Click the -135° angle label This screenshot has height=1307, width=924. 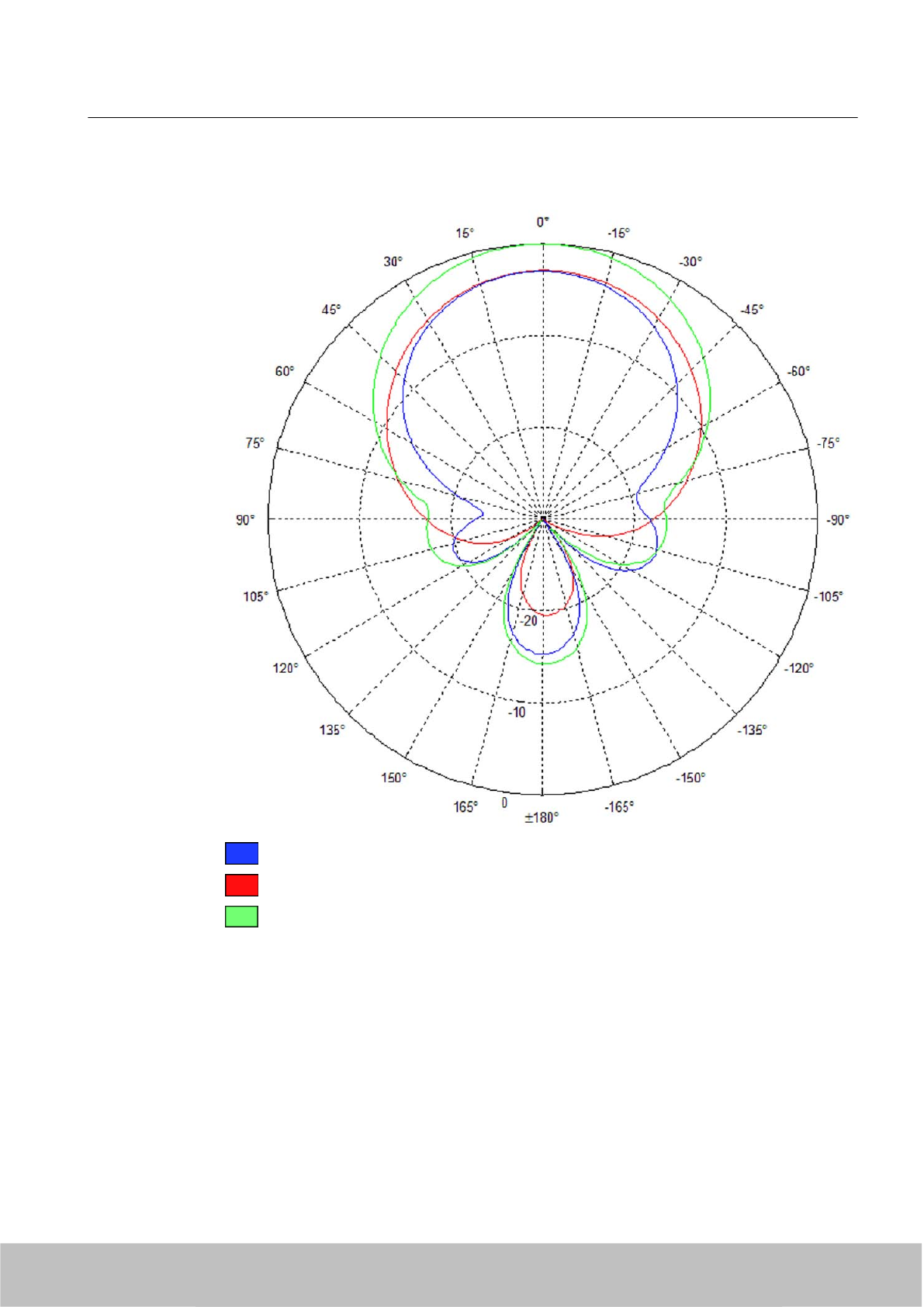752,730
